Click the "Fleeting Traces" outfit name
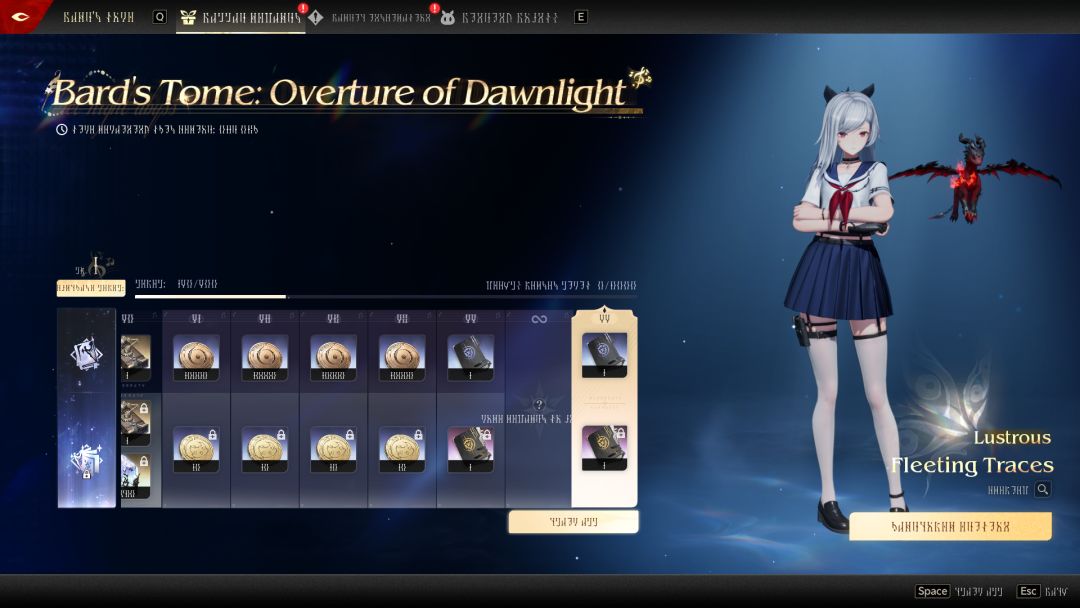 [x=972, y=465]
